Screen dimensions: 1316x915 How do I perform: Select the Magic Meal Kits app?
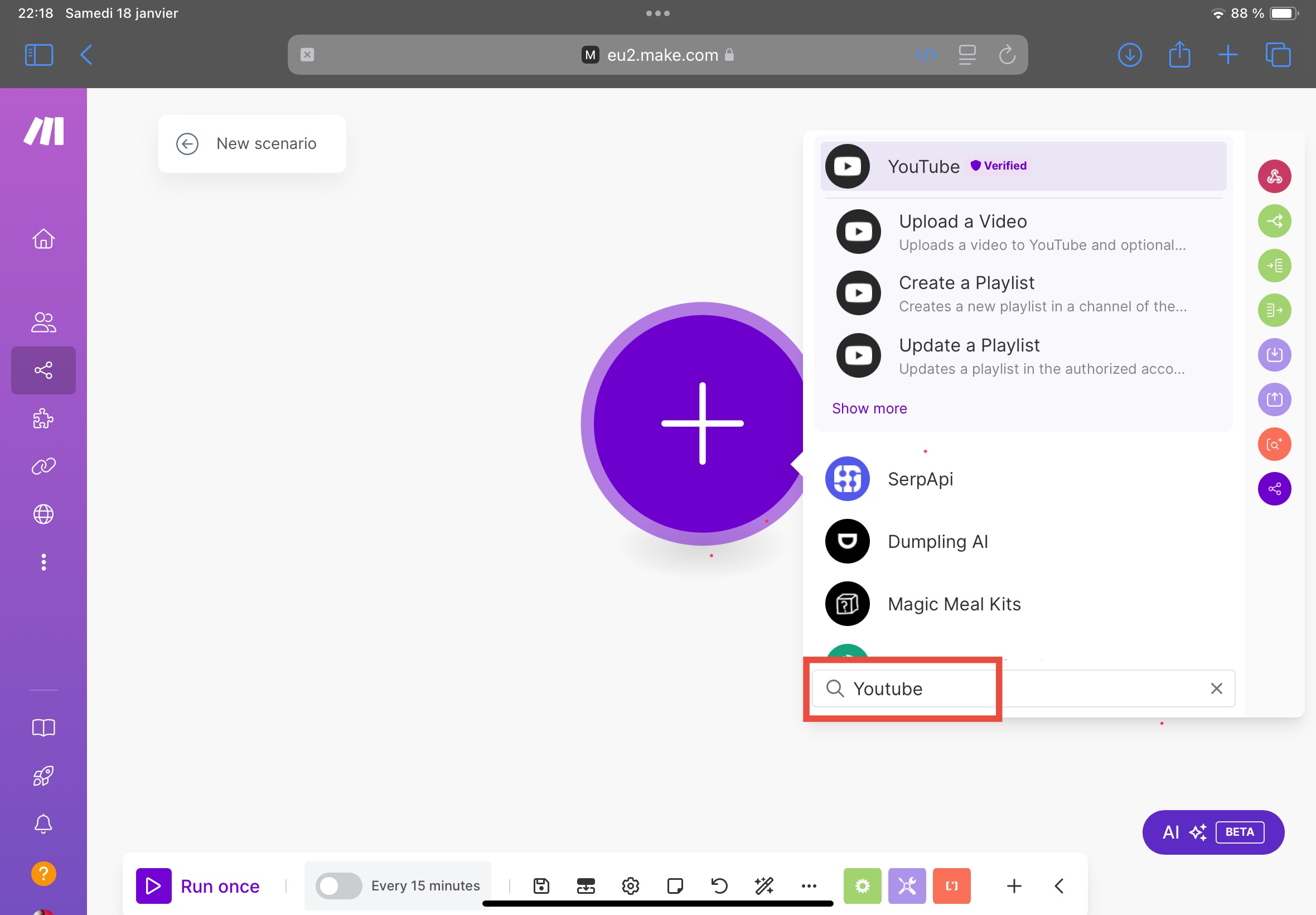[1023, 604]
